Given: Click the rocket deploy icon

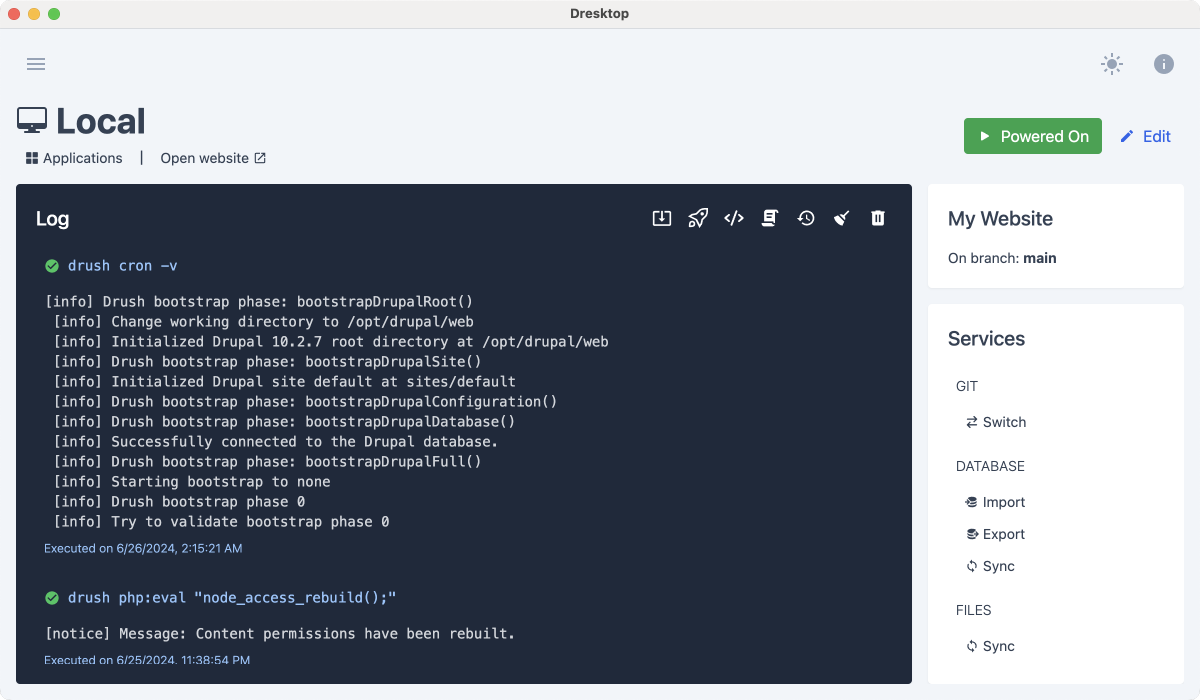Looking at the screenshot, I should [x=698, y=218].
